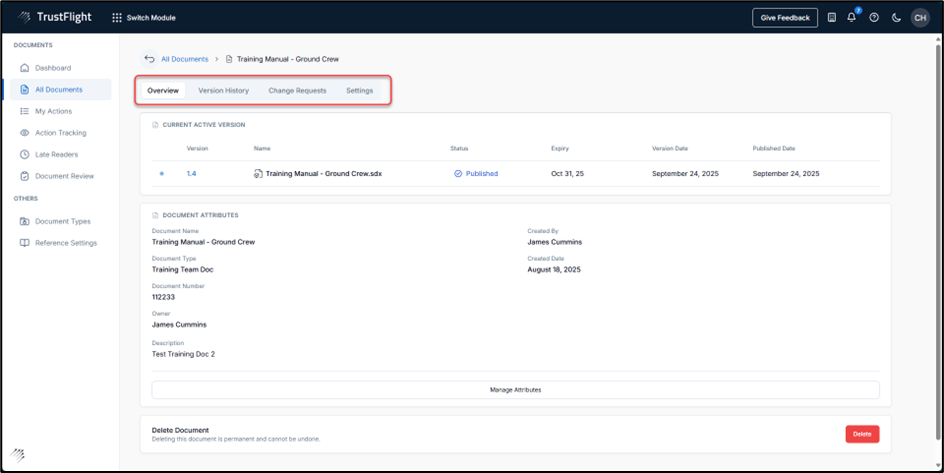Open the release notes icon beside the bell
Image resolution: width=944 pixels, height=473 pixels.
832,17
